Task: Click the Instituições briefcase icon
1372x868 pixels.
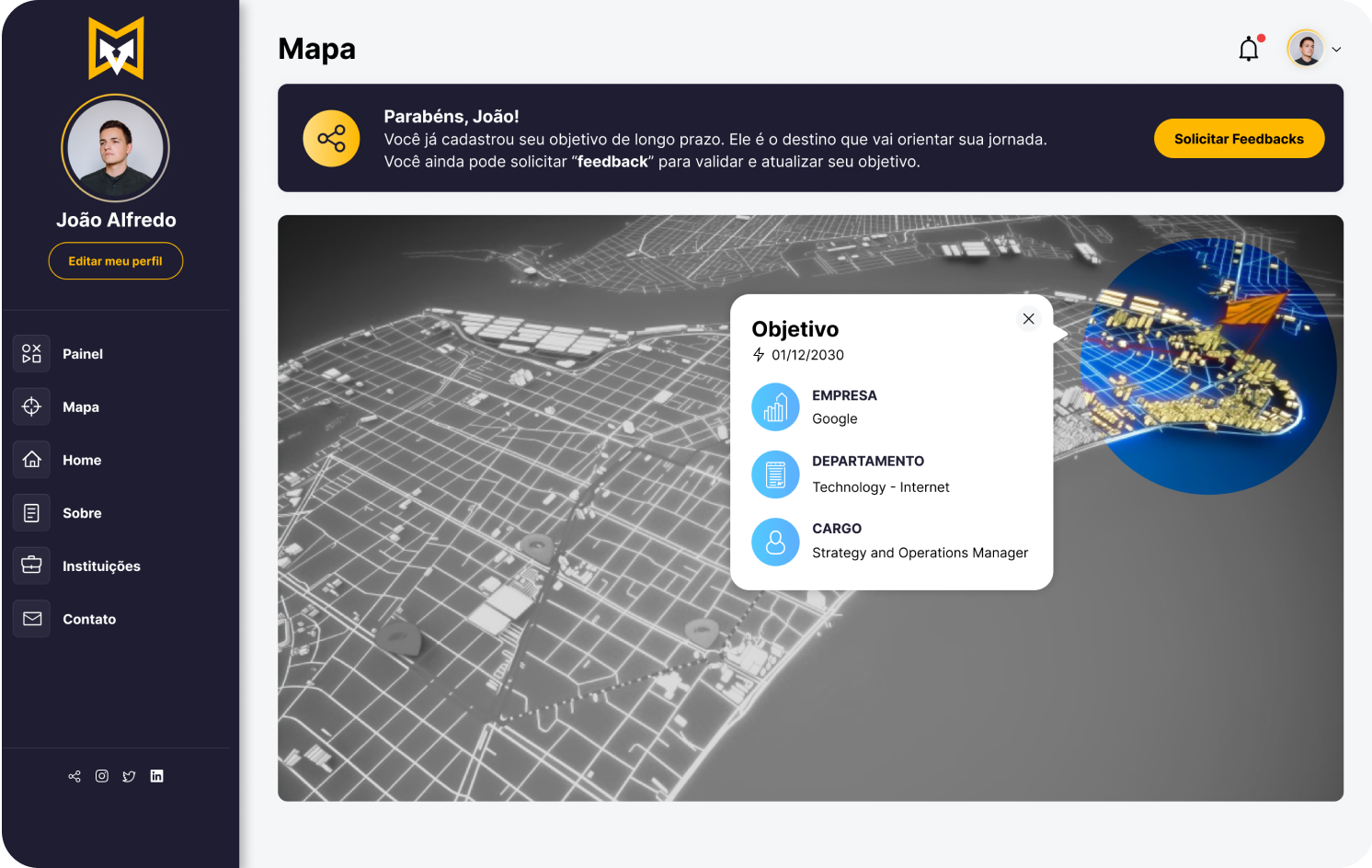Action: point(32,565)
